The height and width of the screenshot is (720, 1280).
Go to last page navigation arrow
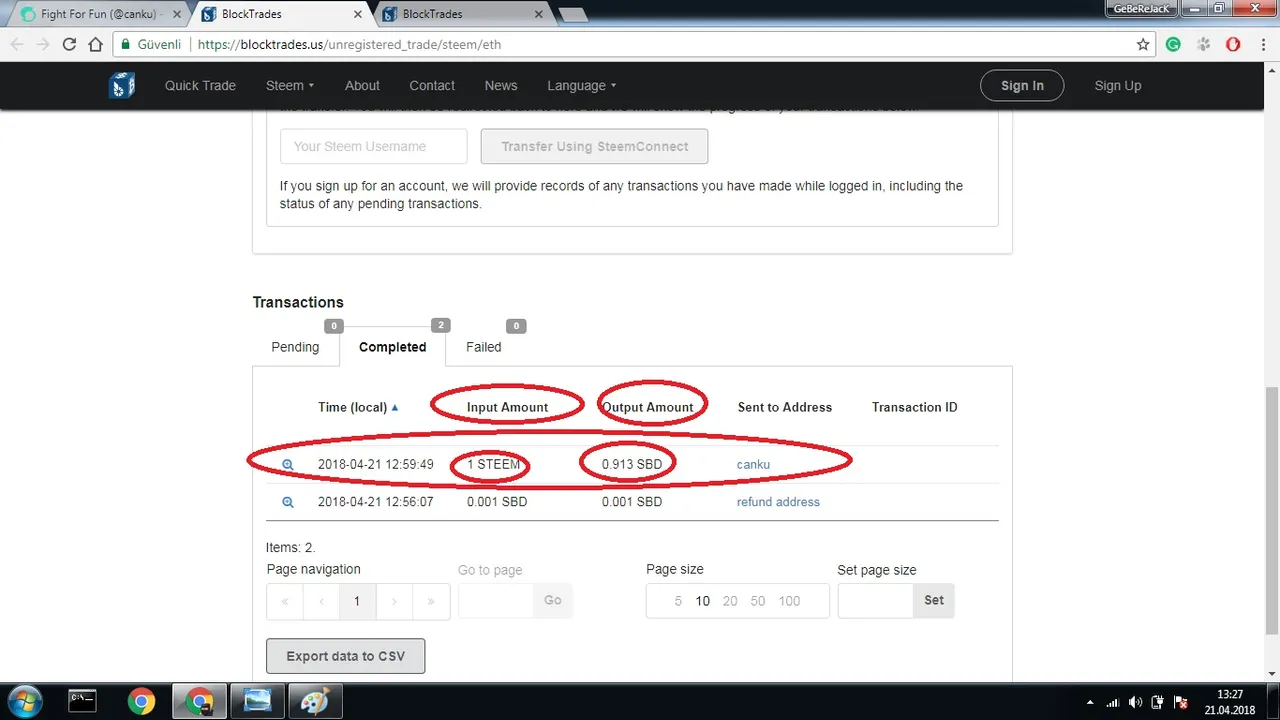431,601
